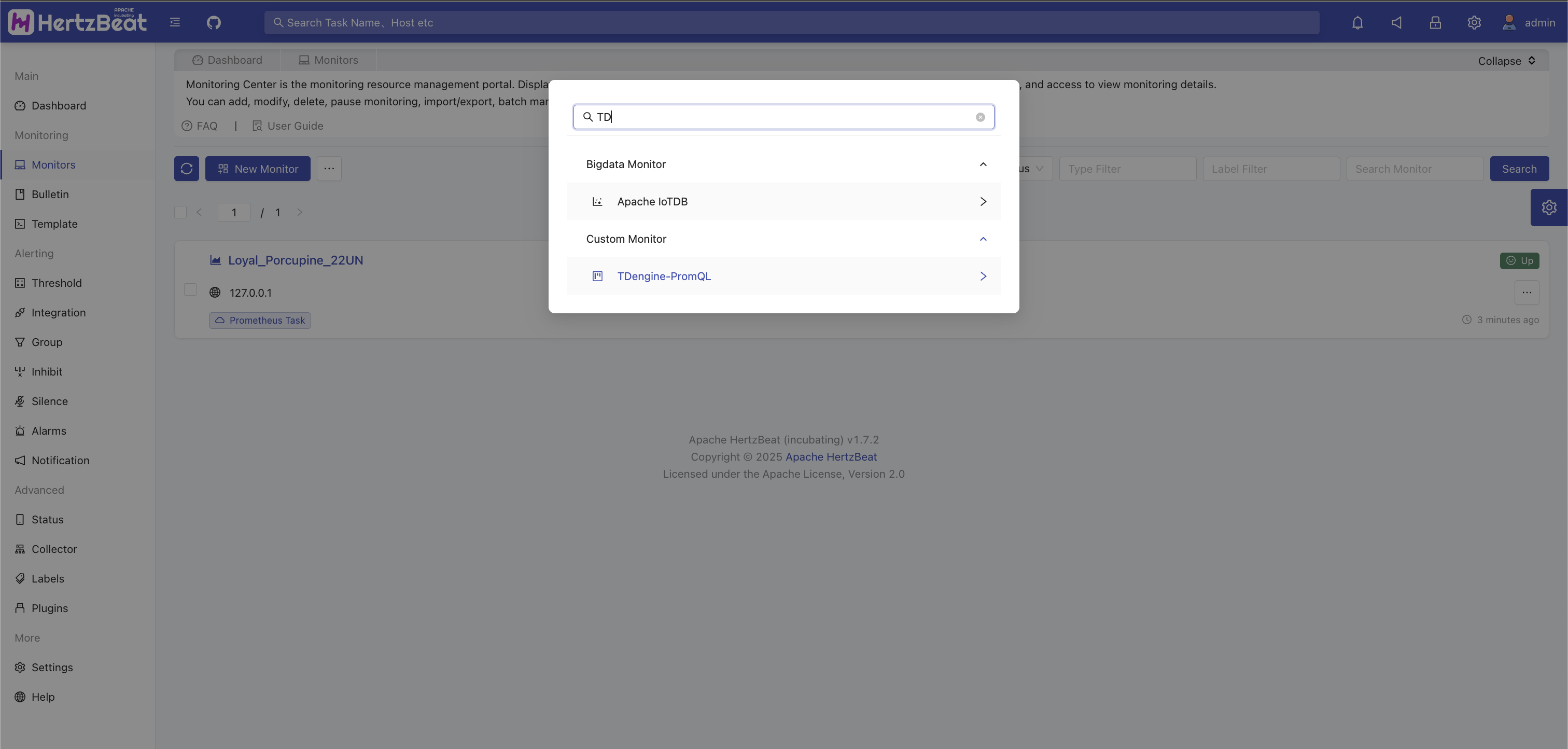Click the Type Filter input field
The height and width of the screenshot is (749, 1568).
pyautogui.click(x=1127, y=169)
